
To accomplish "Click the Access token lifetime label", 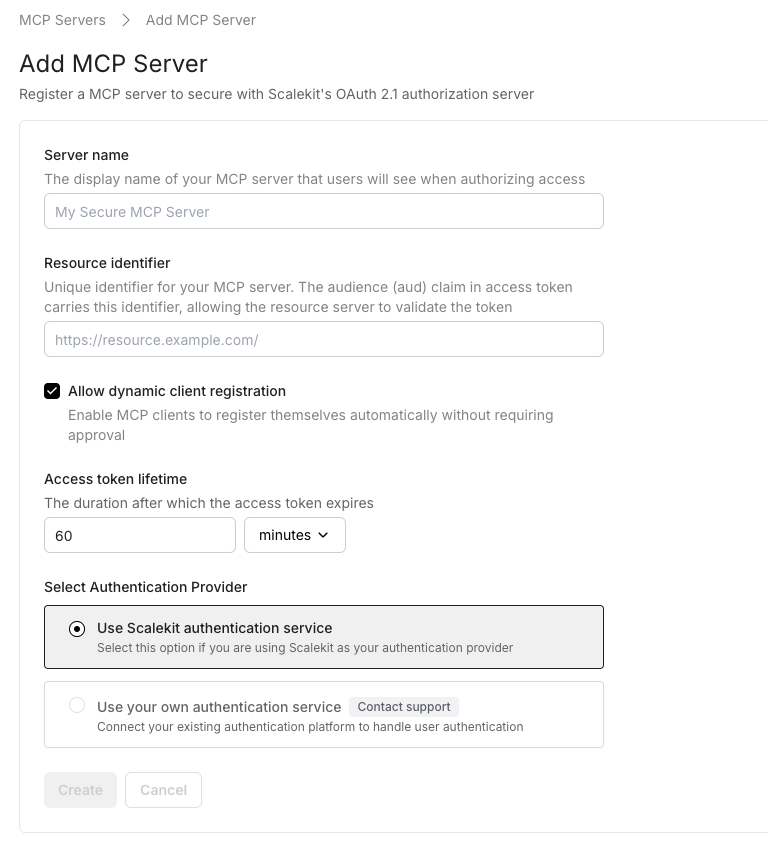I will [115, 479].
